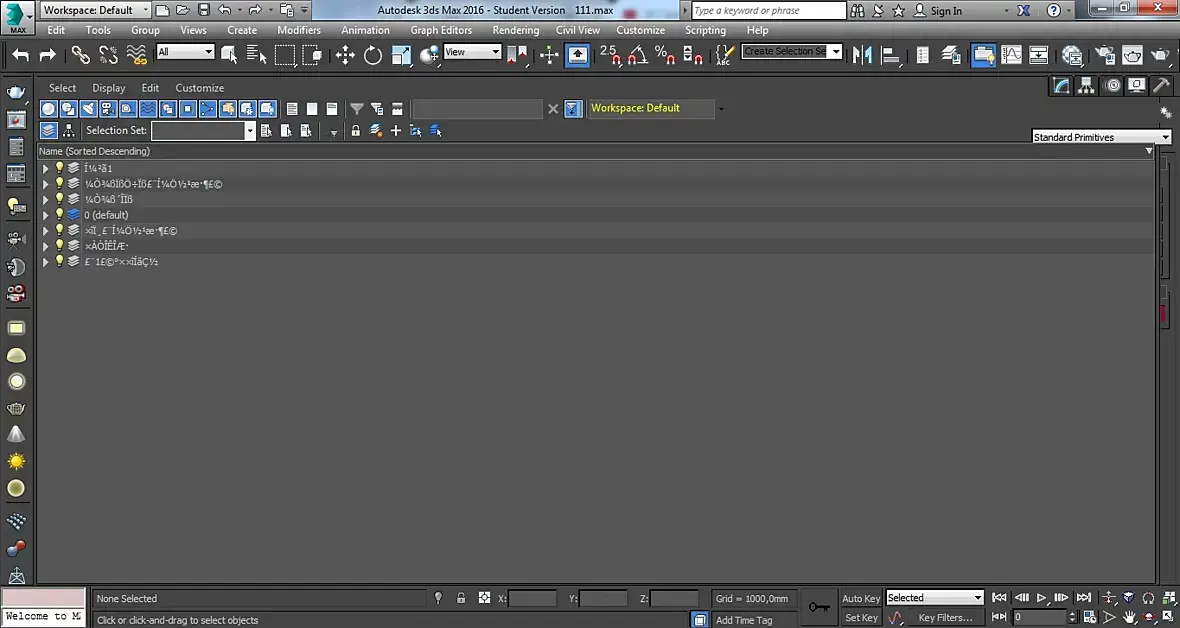
Task: Open the explorer's Customize menu
Action: (x=199, y=88)
